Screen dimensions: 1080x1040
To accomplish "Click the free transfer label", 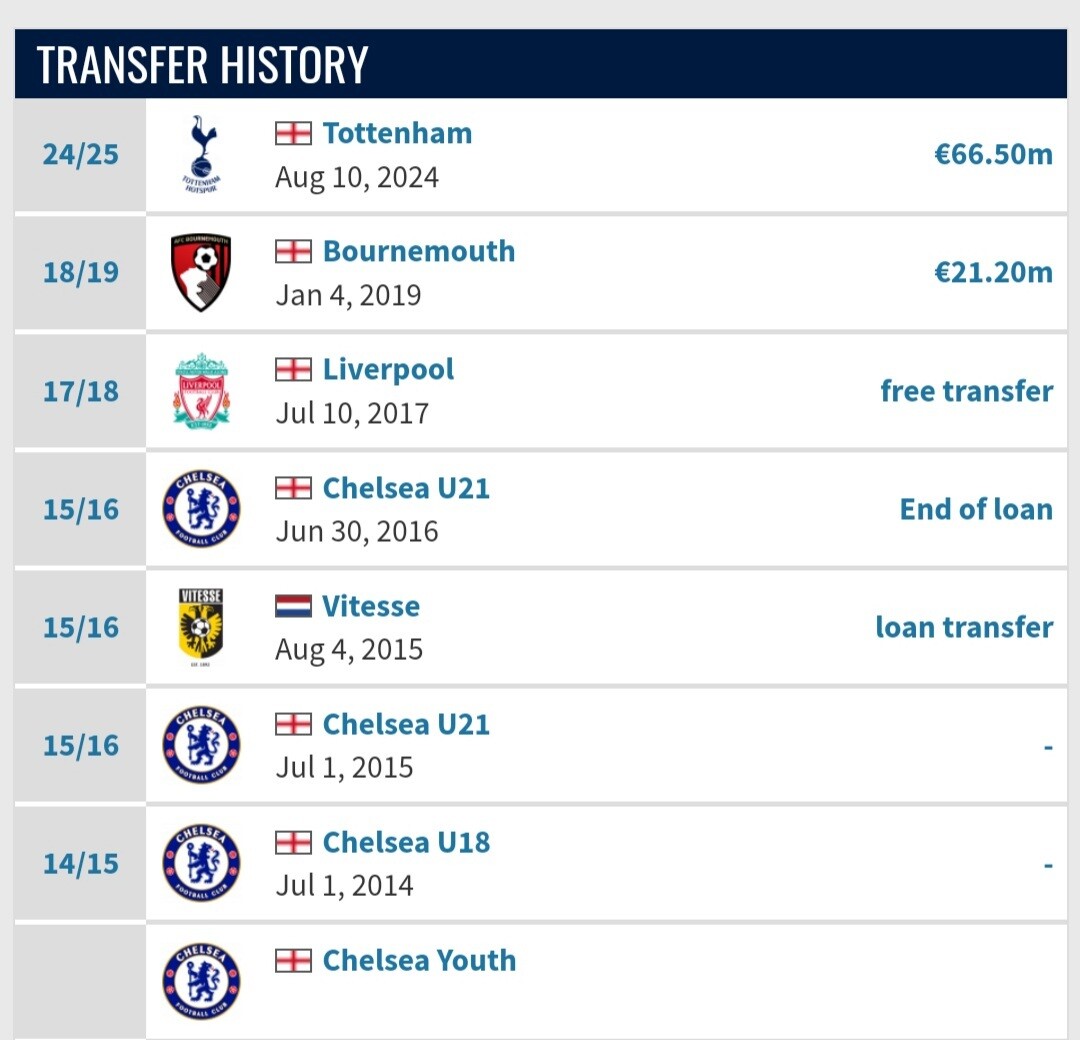I will 967,391.
